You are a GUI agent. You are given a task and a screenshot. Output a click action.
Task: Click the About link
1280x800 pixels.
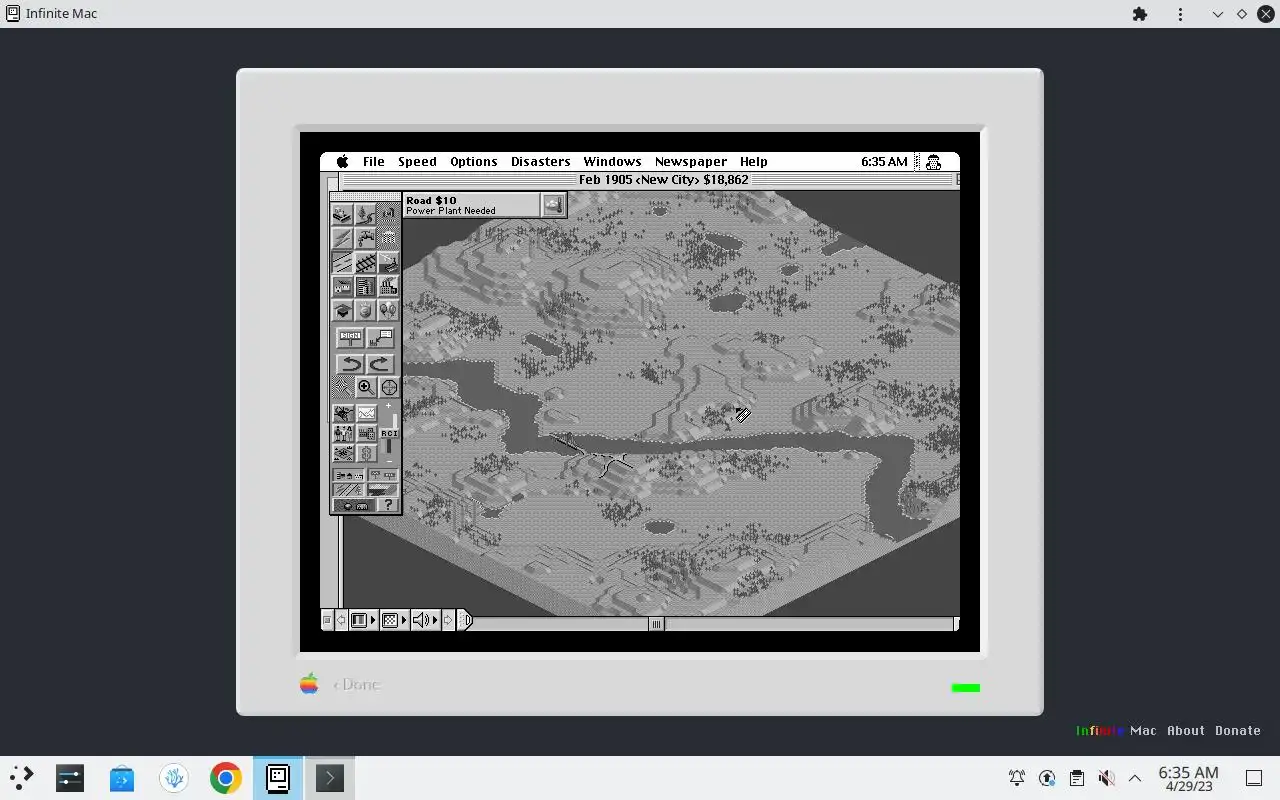click(1186, 730)
